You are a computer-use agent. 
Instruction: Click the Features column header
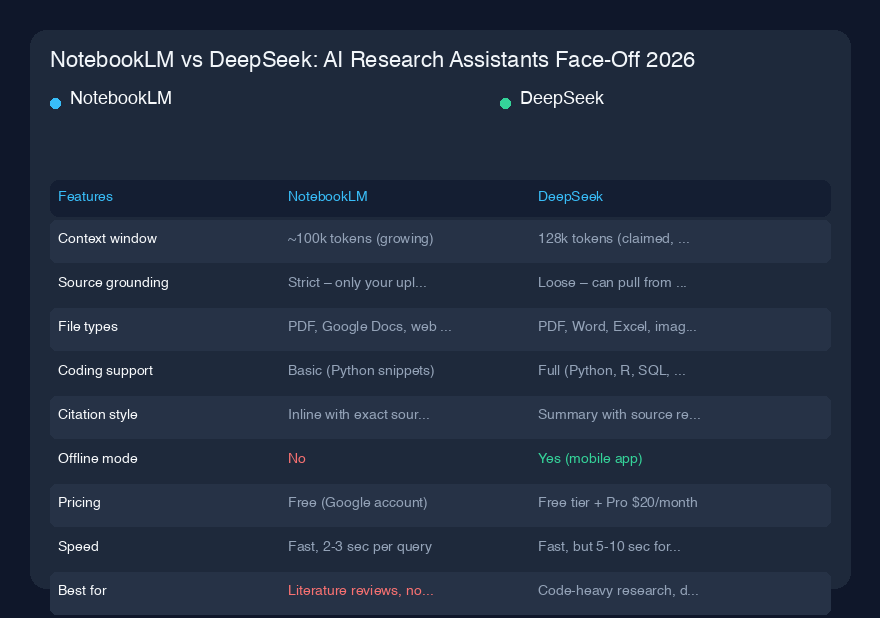point(85,196)
